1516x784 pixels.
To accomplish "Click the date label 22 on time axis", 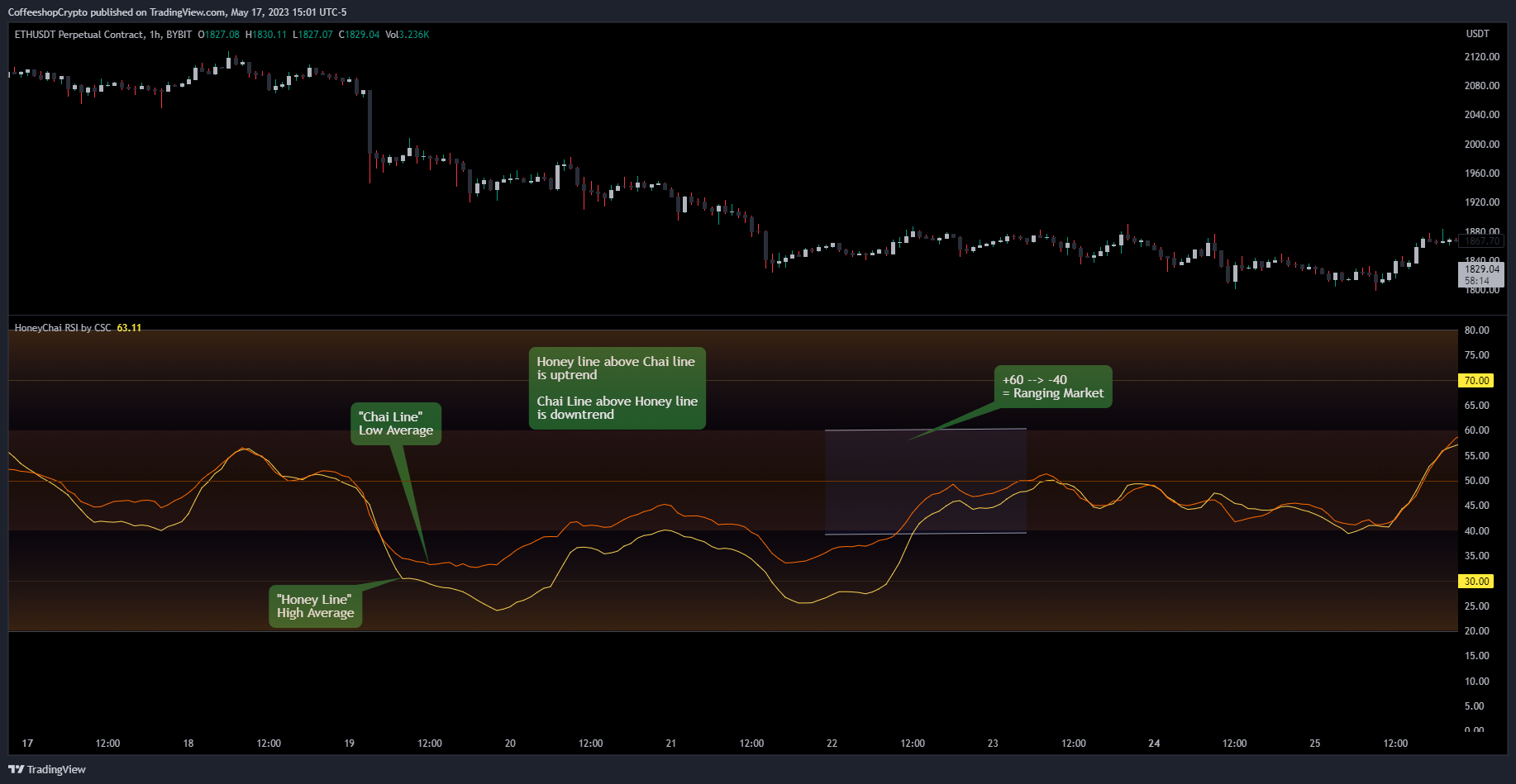I will click(832, 744).
